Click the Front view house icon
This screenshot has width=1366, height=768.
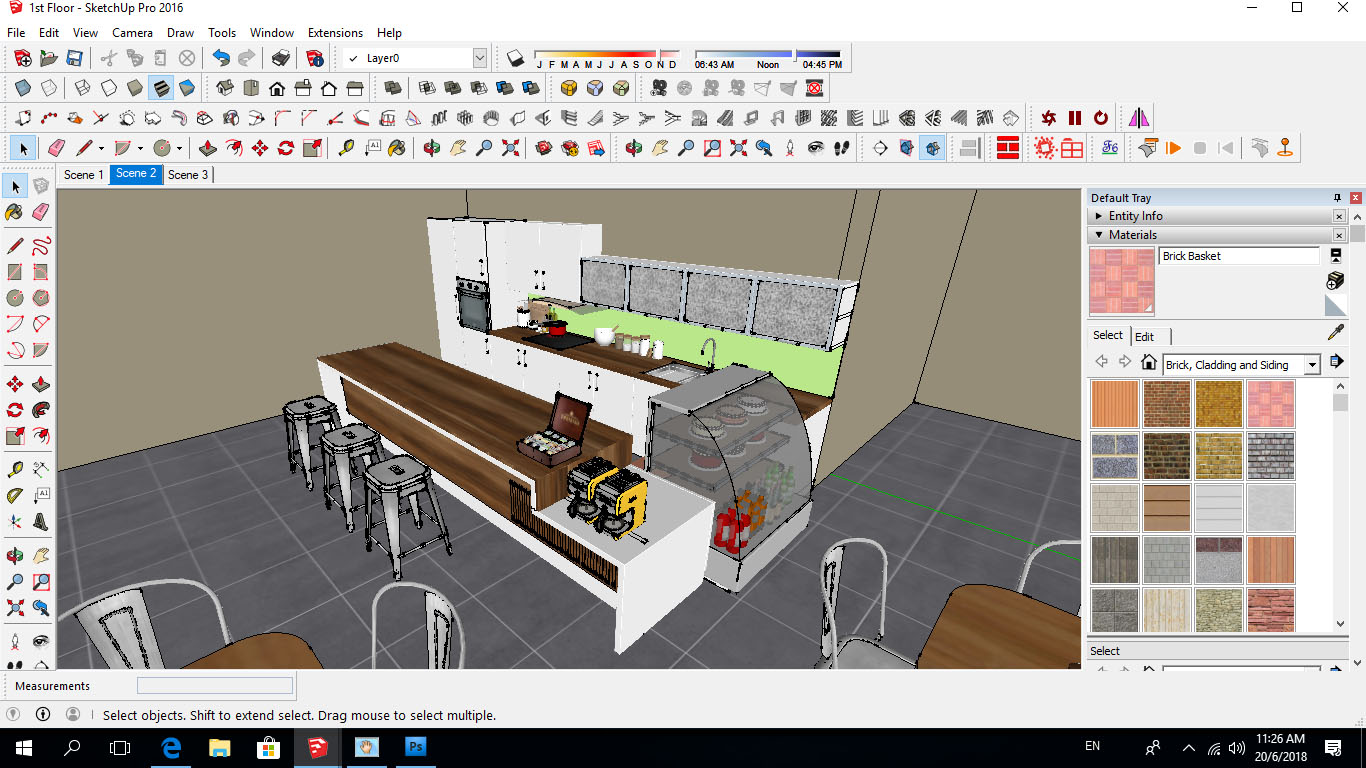point(277,88)
